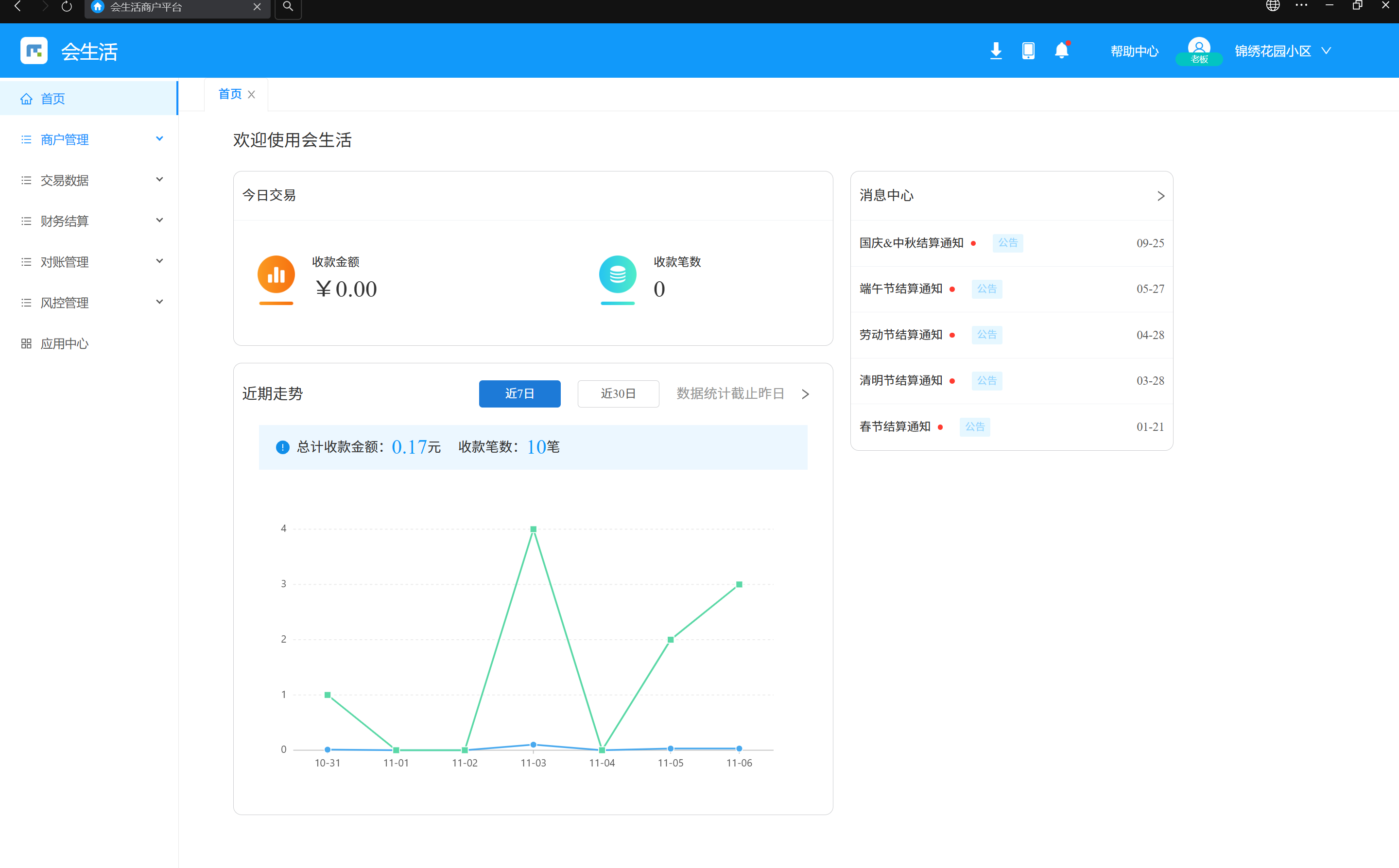The width and height of the screenshot is (1399, 868).
Task: Open the 锦绣花园小区 account dropdown
Action: [1282, 51]
